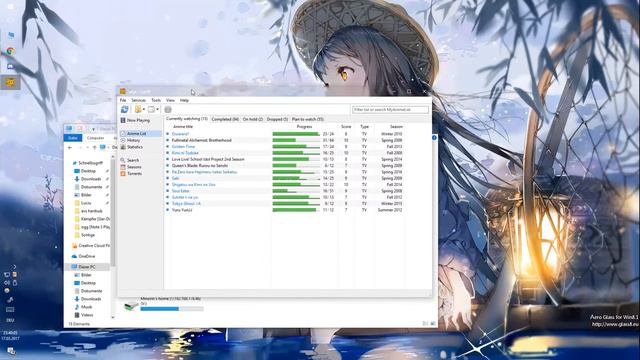Open the Datei tab in File Explorer
Image resolution: width=640 pixels, height=360 pixels.
tap(73, 138)
